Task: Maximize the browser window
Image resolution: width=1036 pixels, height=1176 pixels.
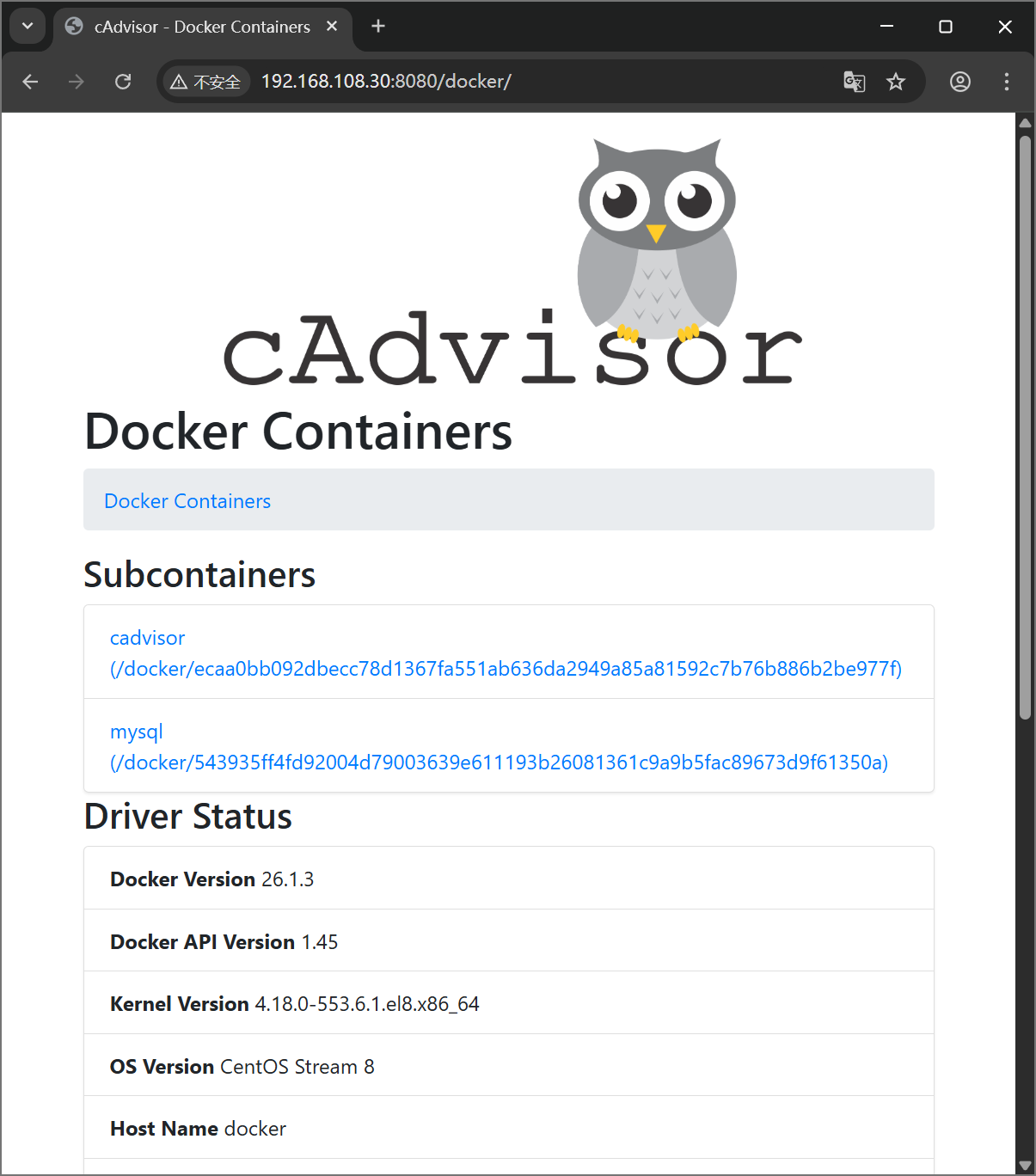Action: (946, 27)
